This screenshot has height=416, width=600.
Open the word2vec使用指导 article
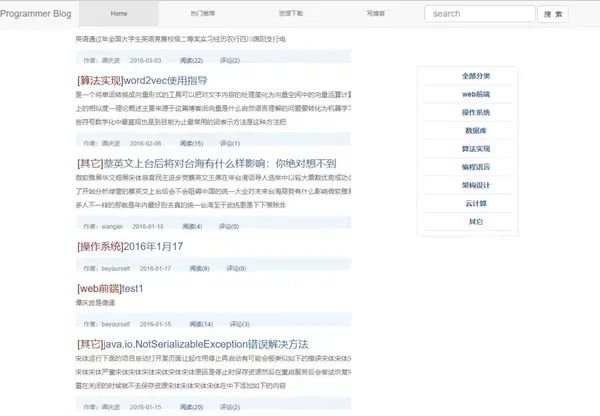point(165,80)
